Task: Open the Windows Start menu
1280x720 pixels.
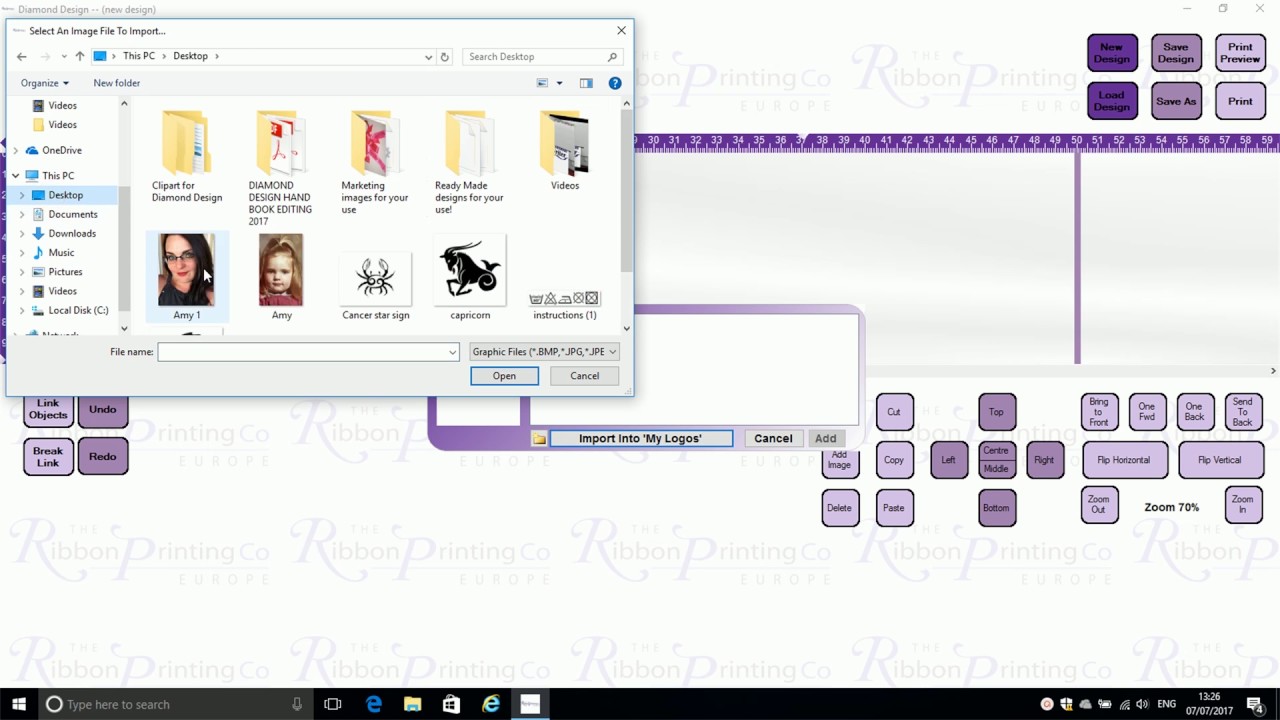Action: 19,704
